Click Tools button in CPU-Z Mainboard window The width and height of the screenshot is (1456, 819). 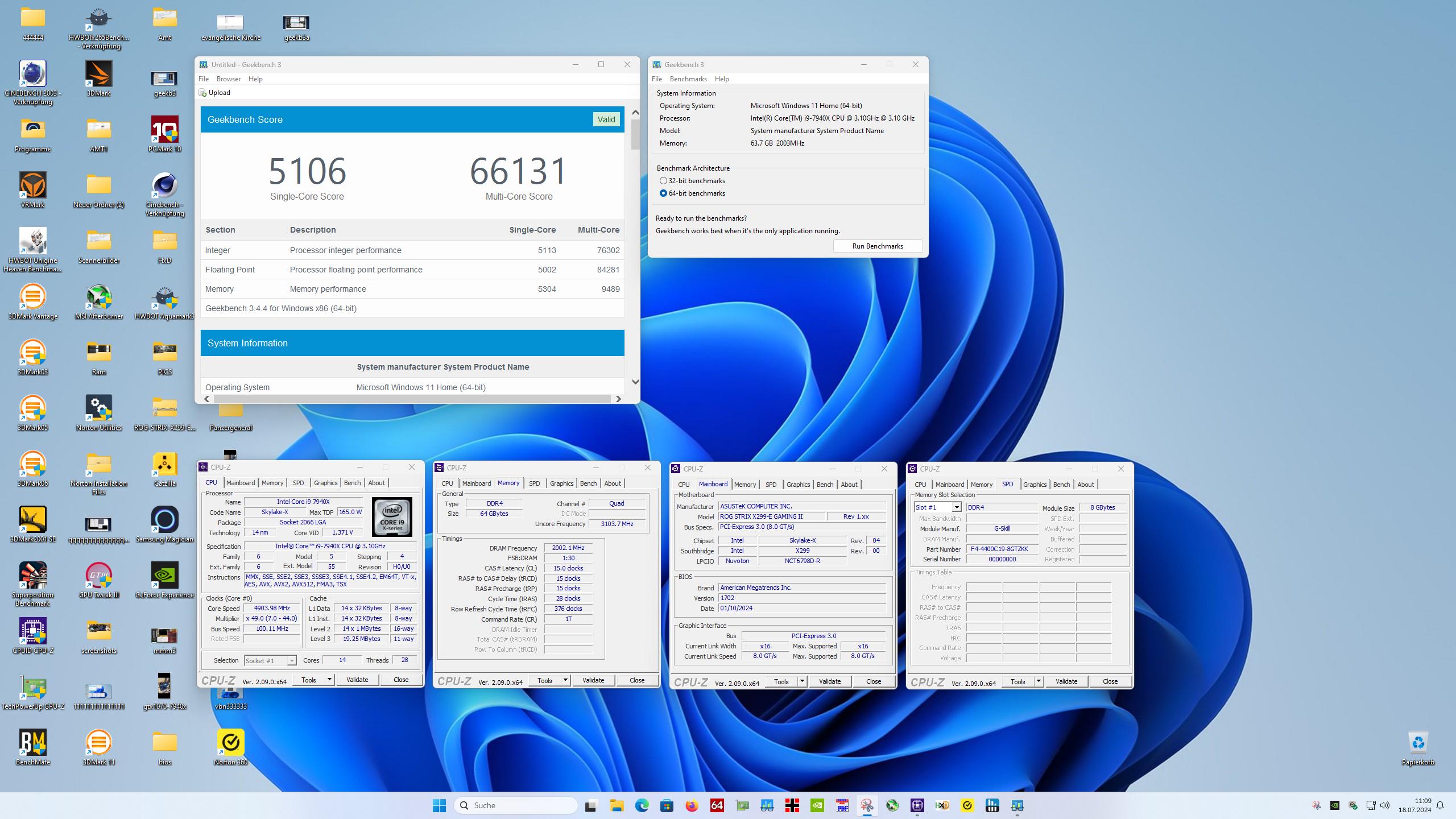point(781,681)
